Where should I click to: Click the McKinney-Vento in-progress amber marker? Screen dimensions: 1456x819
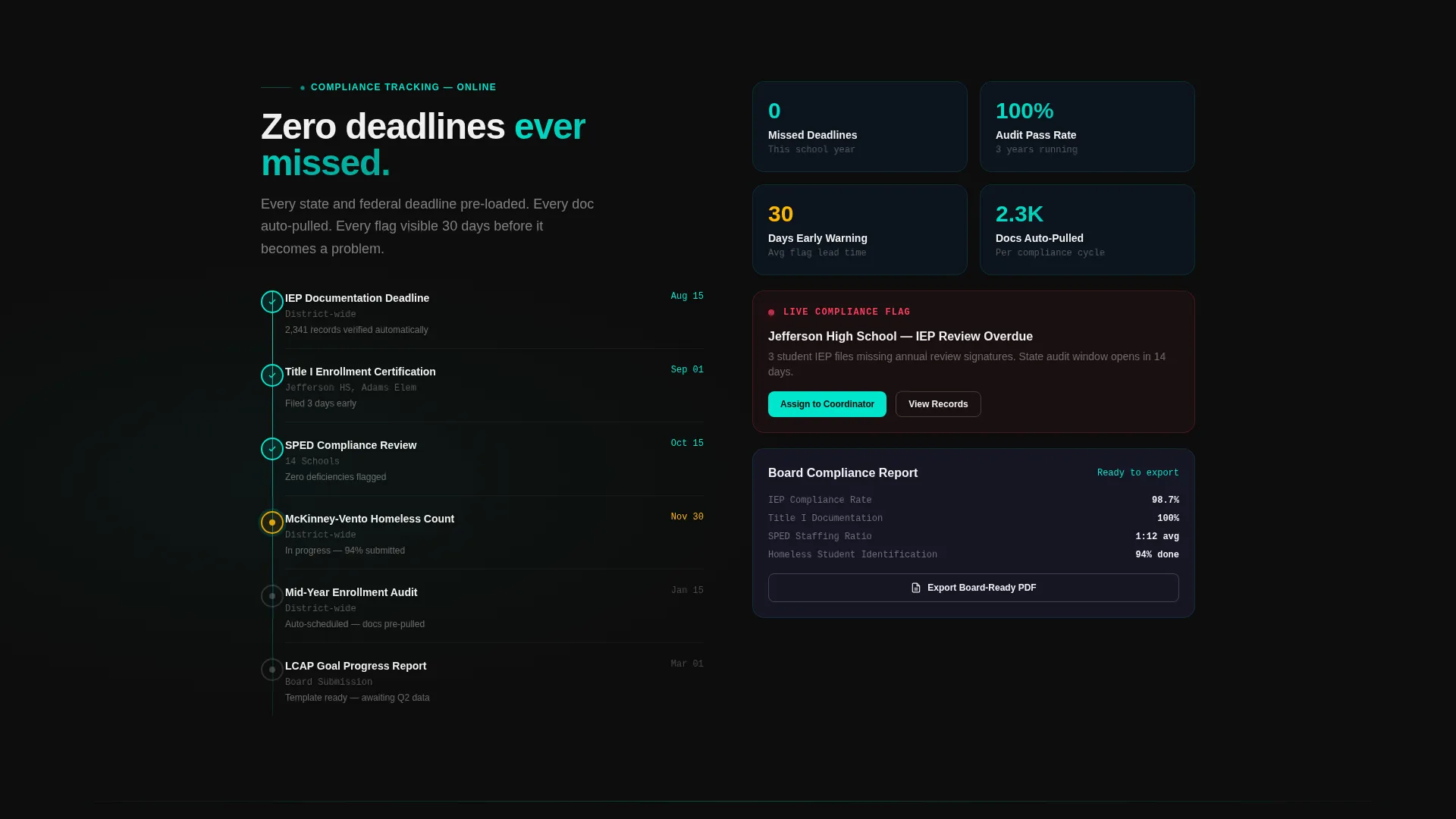pyautogui.click(x=272, y=522)
